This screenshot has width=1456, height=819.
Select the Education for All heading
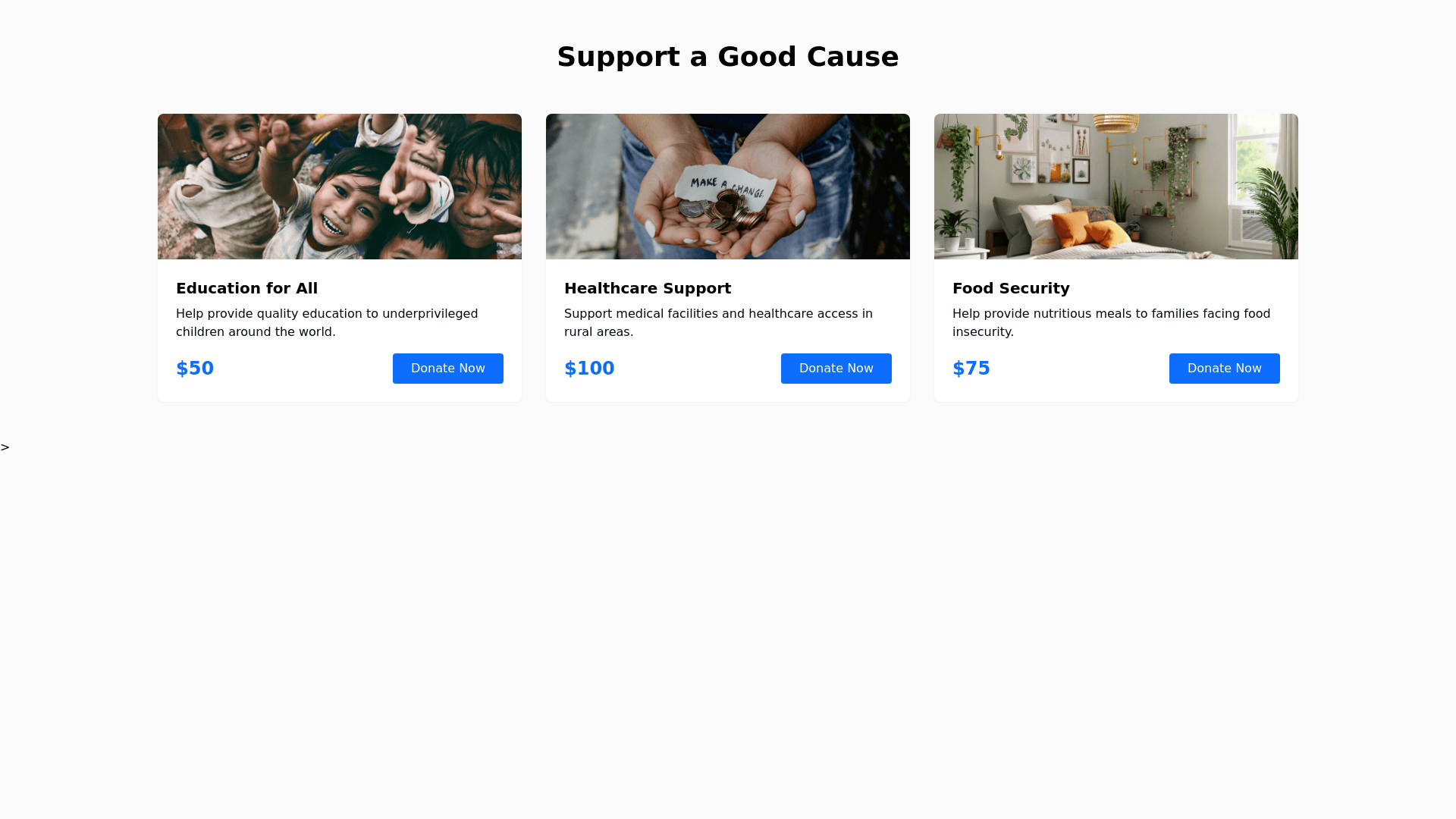[x=246, y=288]
